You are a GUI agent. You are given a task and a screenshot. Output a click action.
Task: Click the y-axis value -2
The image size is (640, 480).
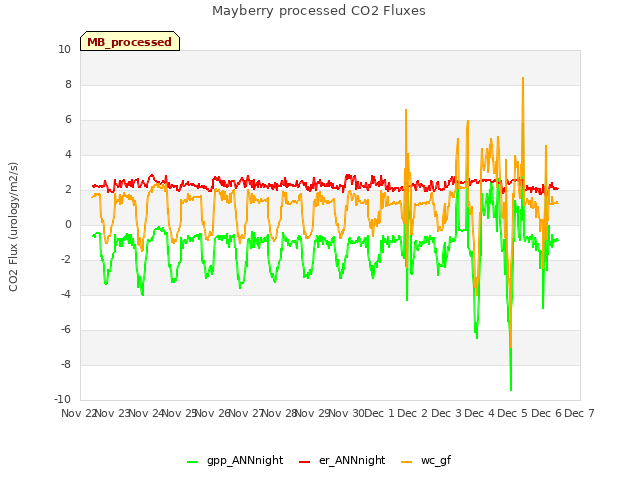point(66,260)
